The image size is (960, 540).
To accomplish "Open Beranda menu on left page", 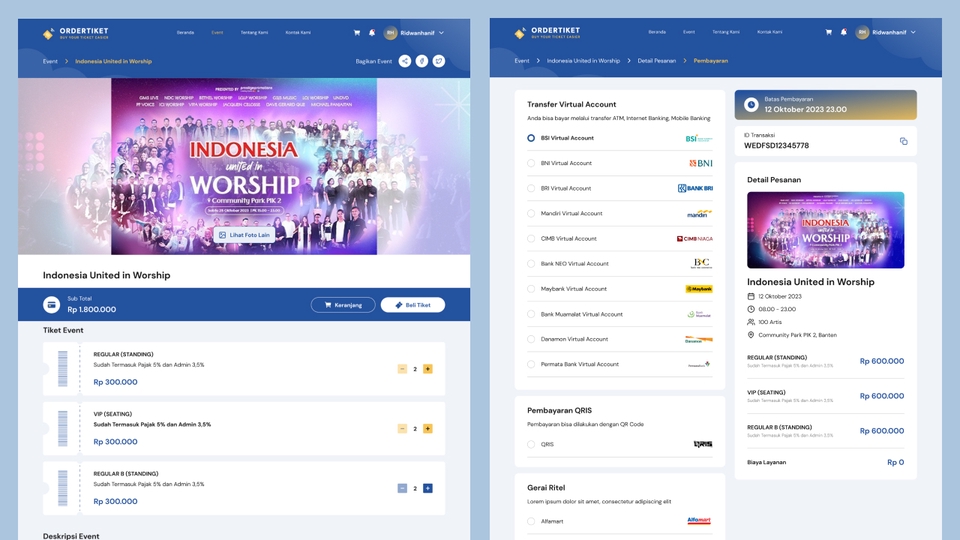I will (186, 32).
